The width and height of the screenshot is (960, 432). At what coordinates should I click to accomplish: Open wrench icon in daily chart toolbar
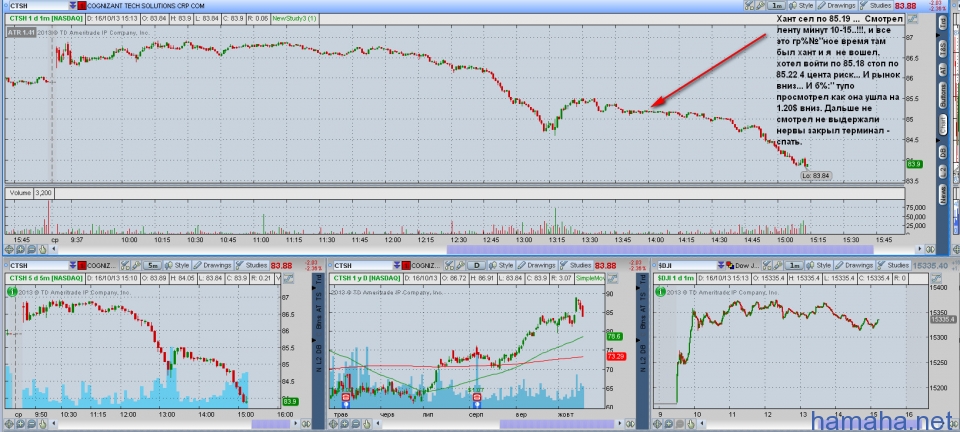460,266
